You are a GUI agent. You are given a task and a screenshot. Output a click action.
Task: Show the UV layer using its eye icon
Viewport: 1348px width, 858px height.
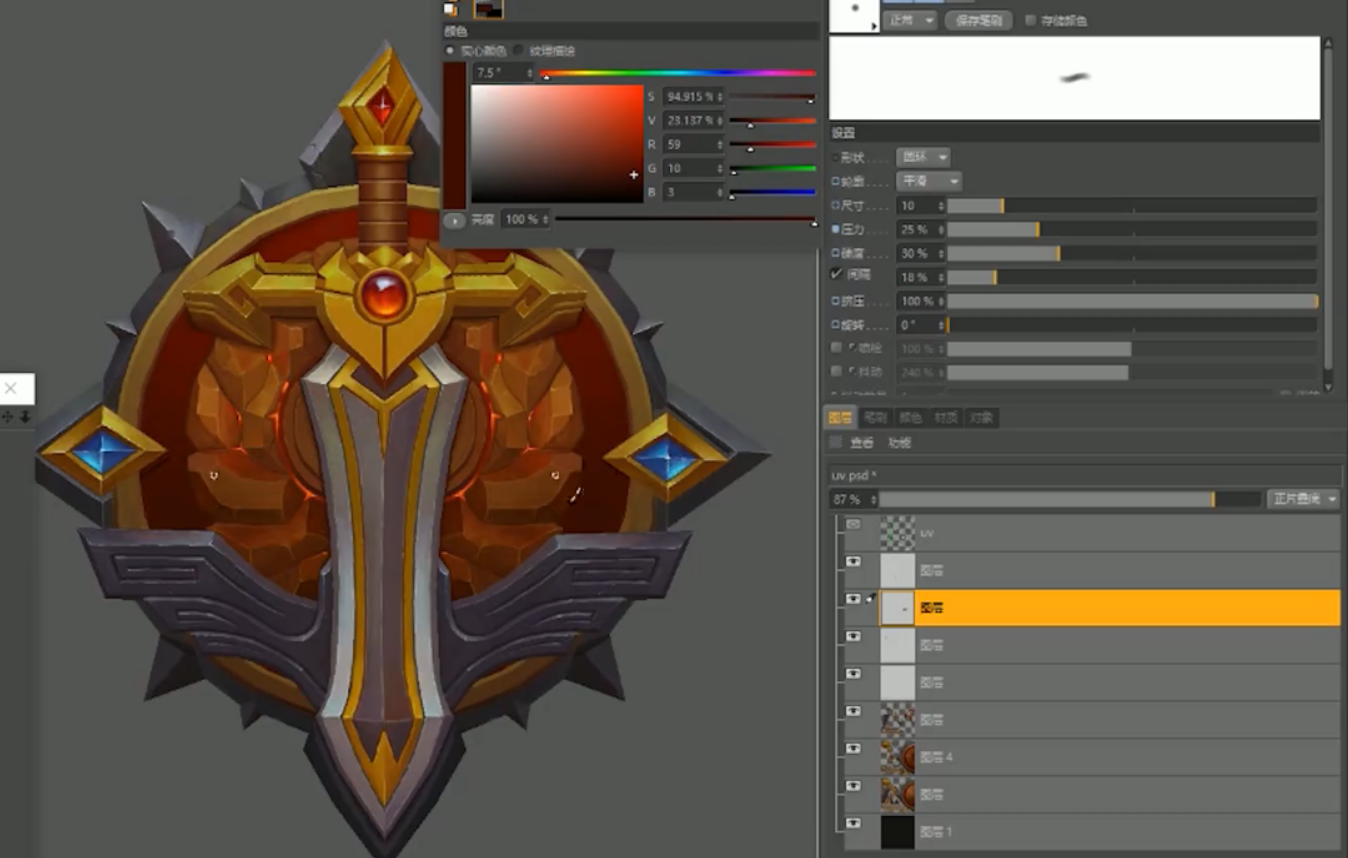coord(853,524)
